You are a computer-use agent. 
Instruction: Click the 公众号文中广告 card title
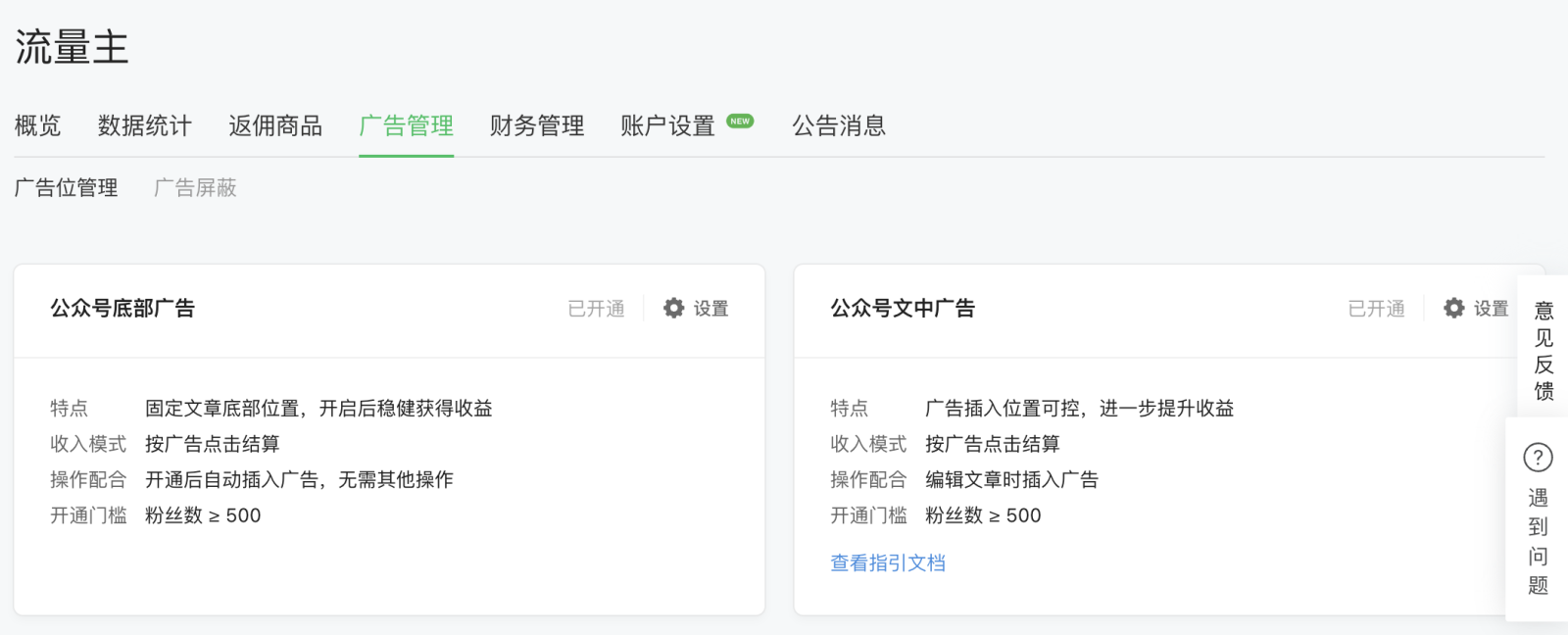903,308
